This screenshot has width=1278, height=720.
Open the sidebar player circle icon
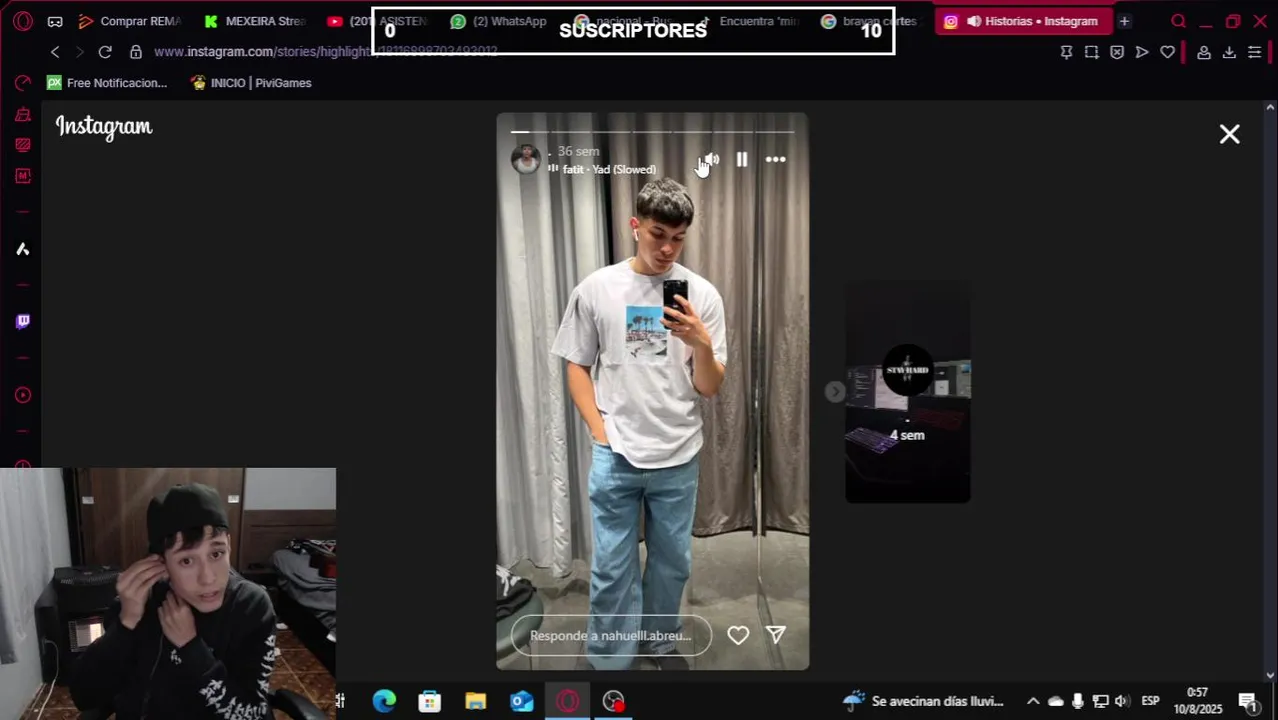click(22, 395)
